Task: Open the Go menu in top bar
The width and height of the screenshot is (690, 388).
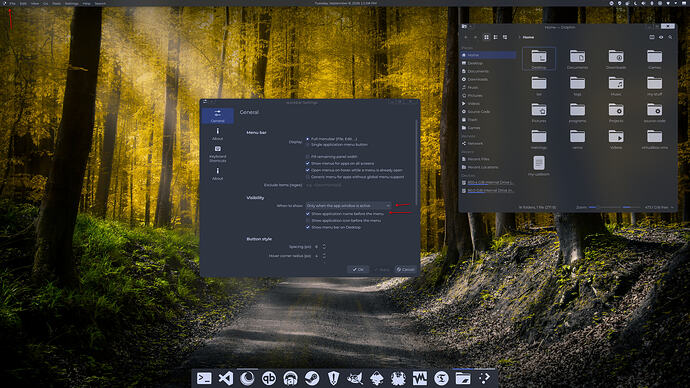Action: [46, 3]
